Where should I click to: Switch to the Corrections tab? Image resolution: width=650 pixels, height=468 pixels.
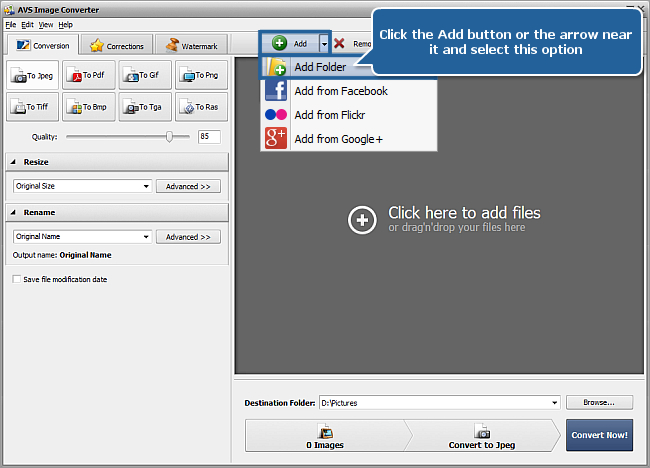[117, 46]
